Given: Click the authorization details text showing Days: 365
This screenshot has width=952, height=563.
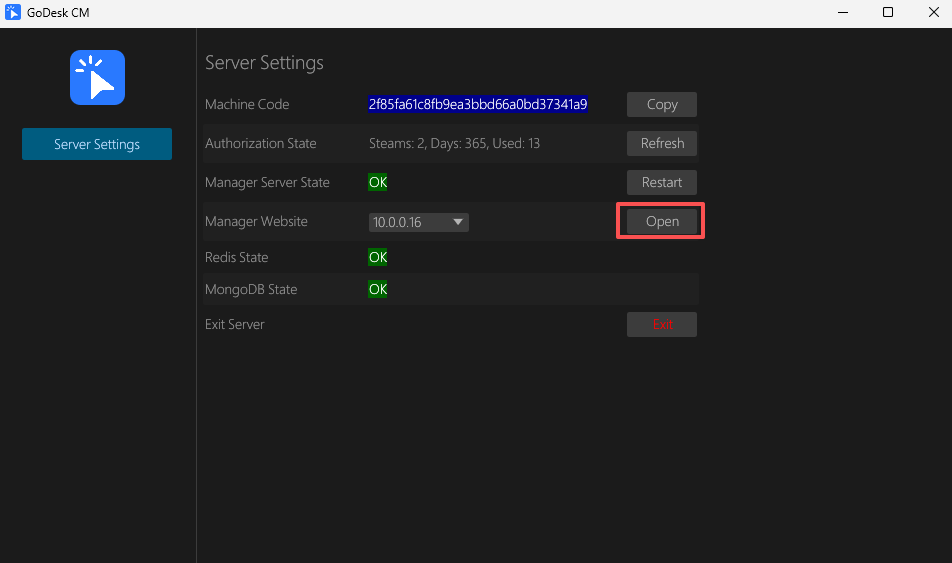Looking at the screenshot, I should point(454,143).
